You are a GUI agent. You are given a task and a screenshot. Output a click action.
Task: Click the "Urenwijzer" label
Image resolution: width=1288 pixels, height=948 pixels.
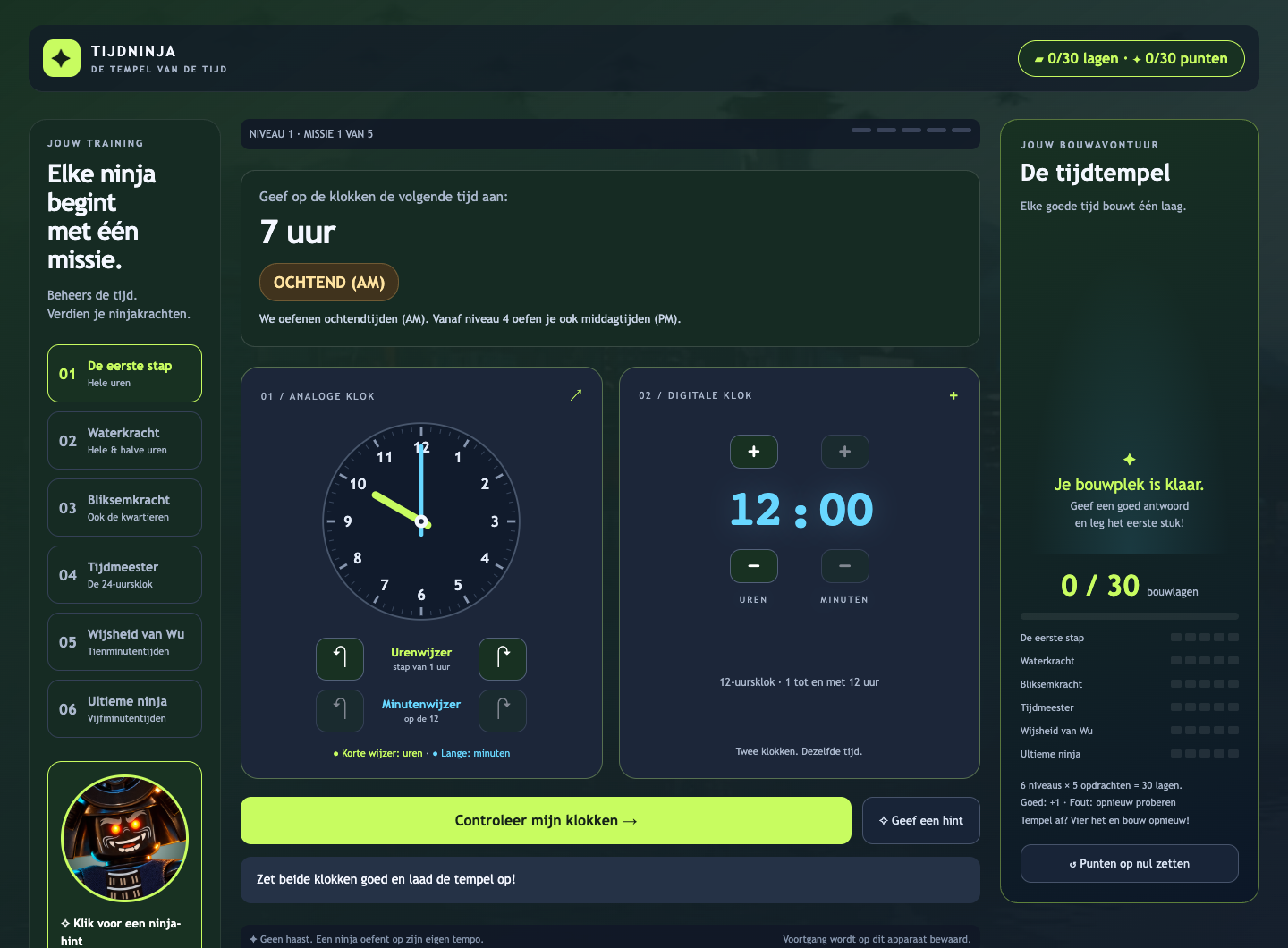421,653
